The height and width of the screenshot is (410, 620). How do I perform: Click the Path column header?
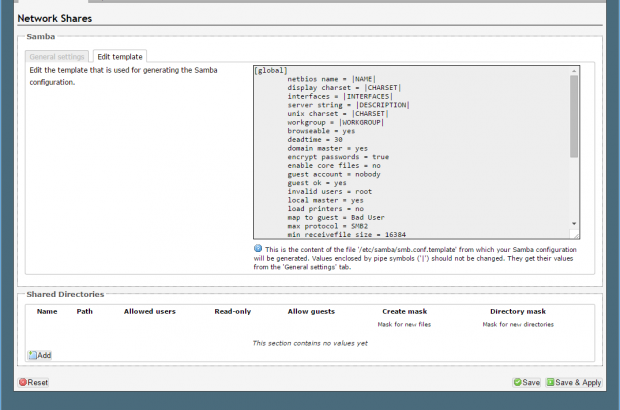click(x=85, y=311)
